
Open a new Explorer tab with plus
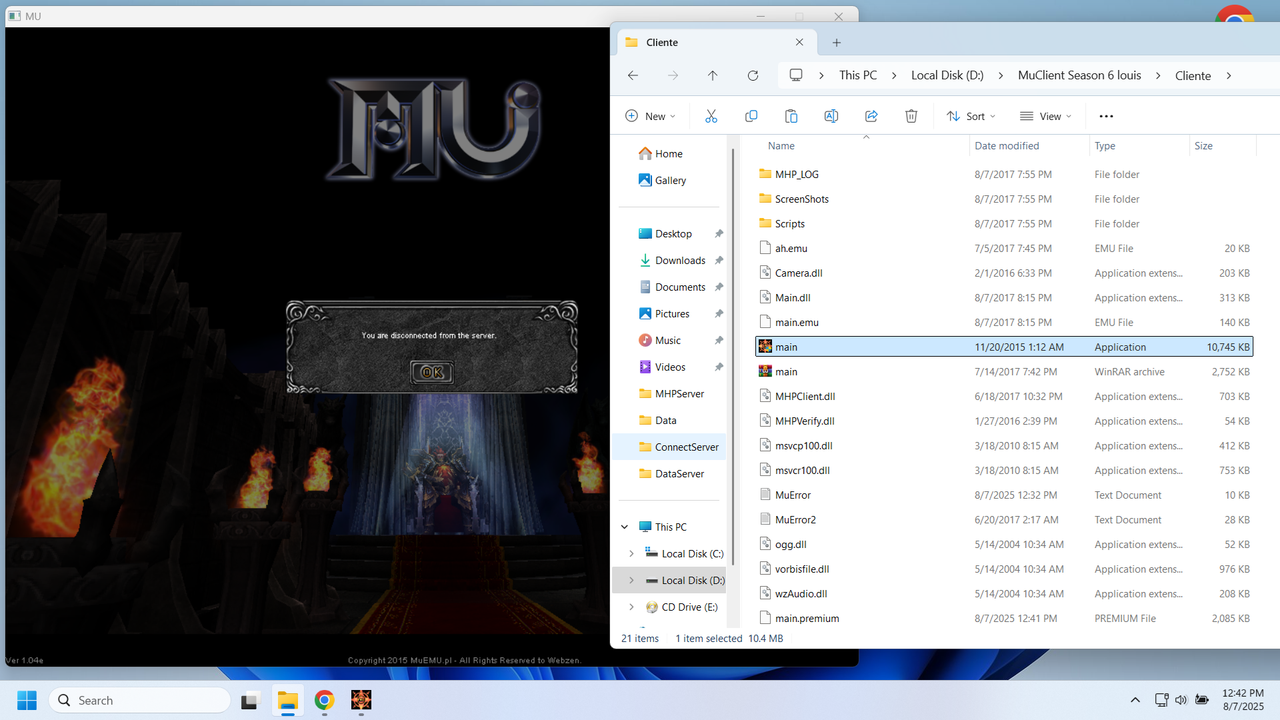(837, 42)
